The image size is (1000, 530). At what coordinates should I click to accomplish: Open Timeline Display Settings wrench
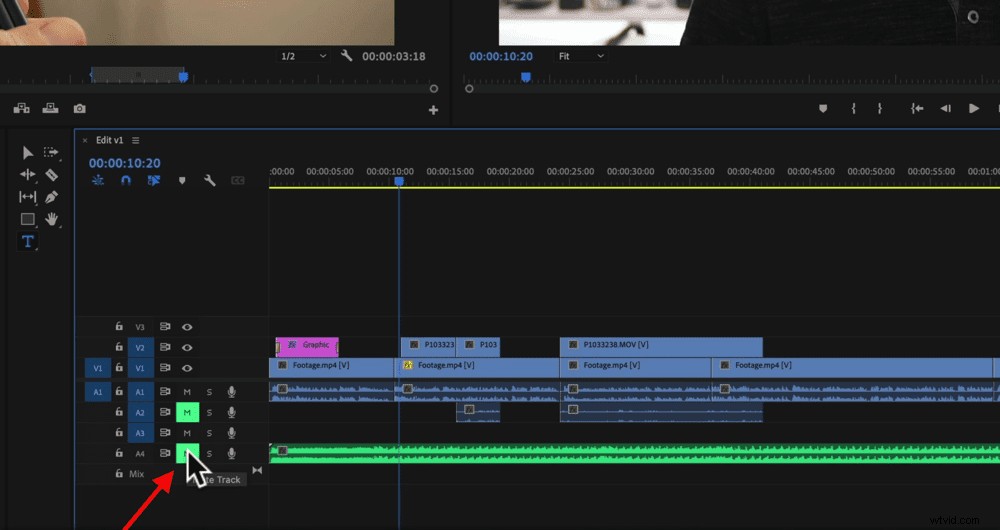click(209, 180)
